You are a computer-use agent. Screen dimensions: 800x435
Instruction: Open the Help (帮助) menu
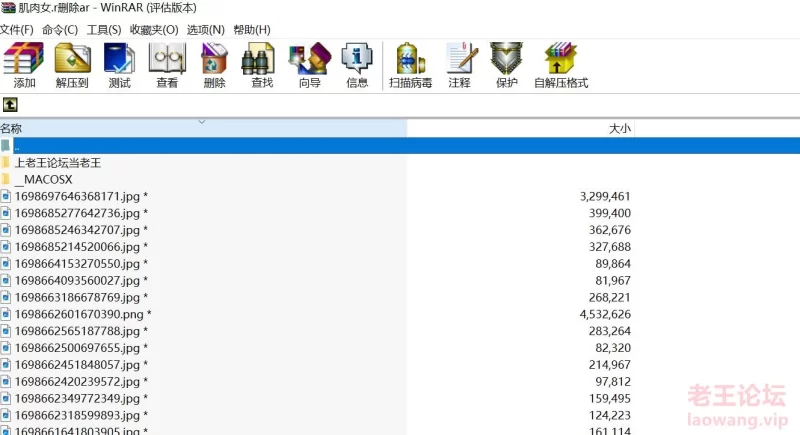click(252, 30)
